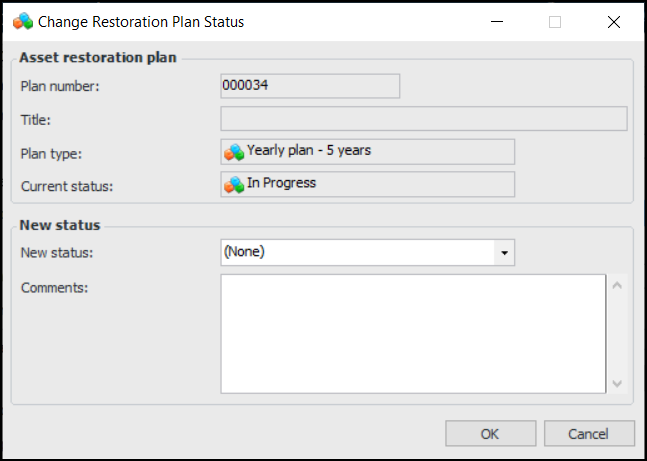
Task: Focus the Comments text area
Action: pos(412,334)
